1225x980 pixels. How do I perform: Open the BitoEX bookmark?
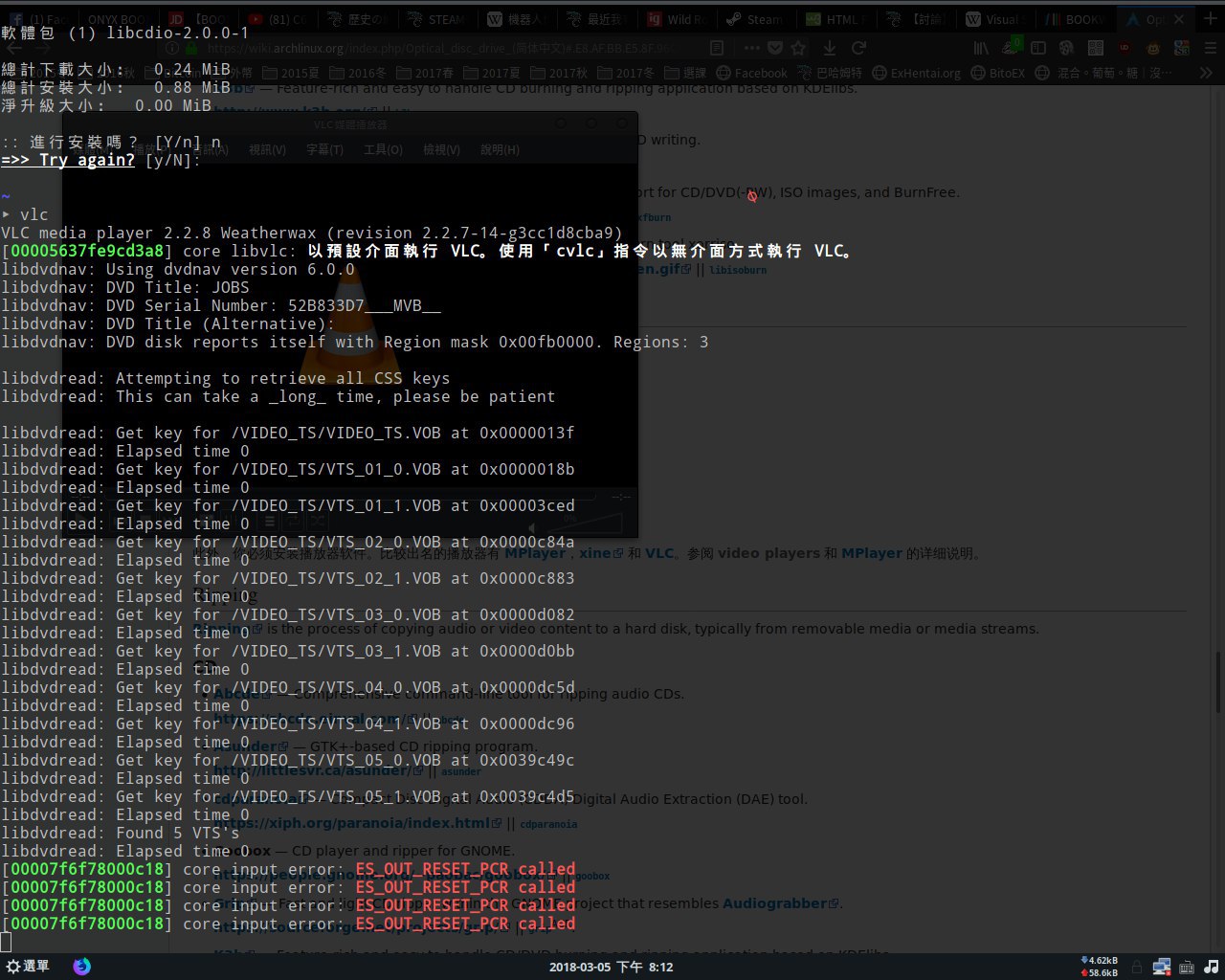998,73
